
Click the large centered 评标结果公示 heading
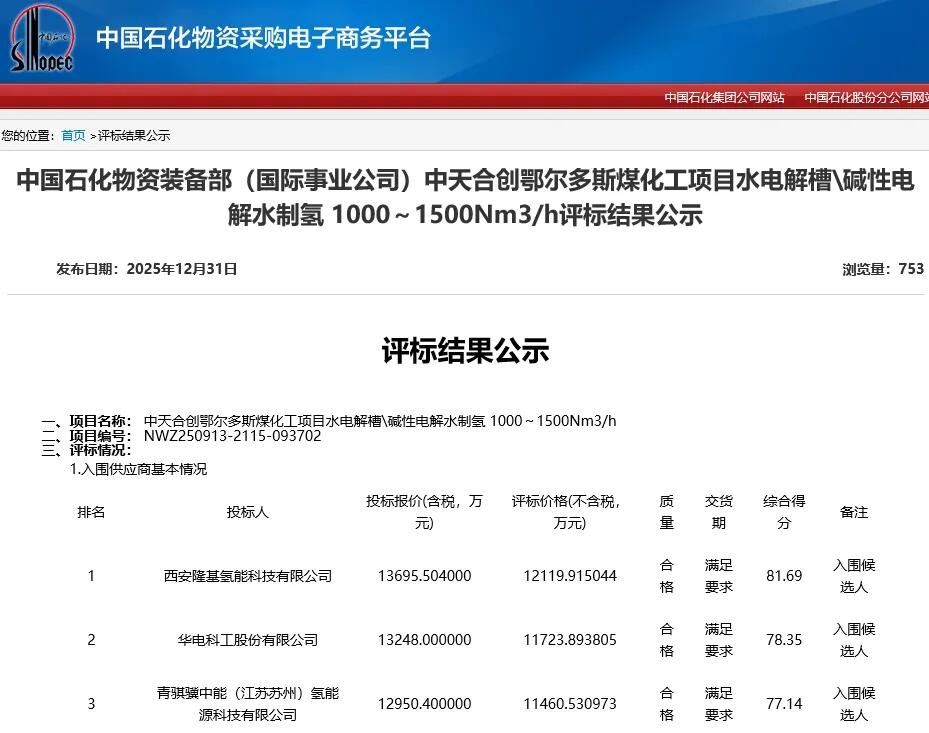tap(465, 351)
